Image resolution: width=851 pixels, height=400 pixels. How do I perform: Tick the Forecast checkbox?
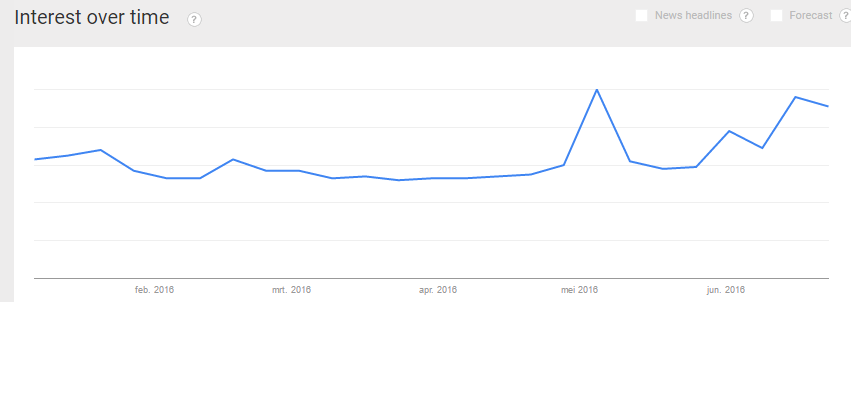[777, 15]
